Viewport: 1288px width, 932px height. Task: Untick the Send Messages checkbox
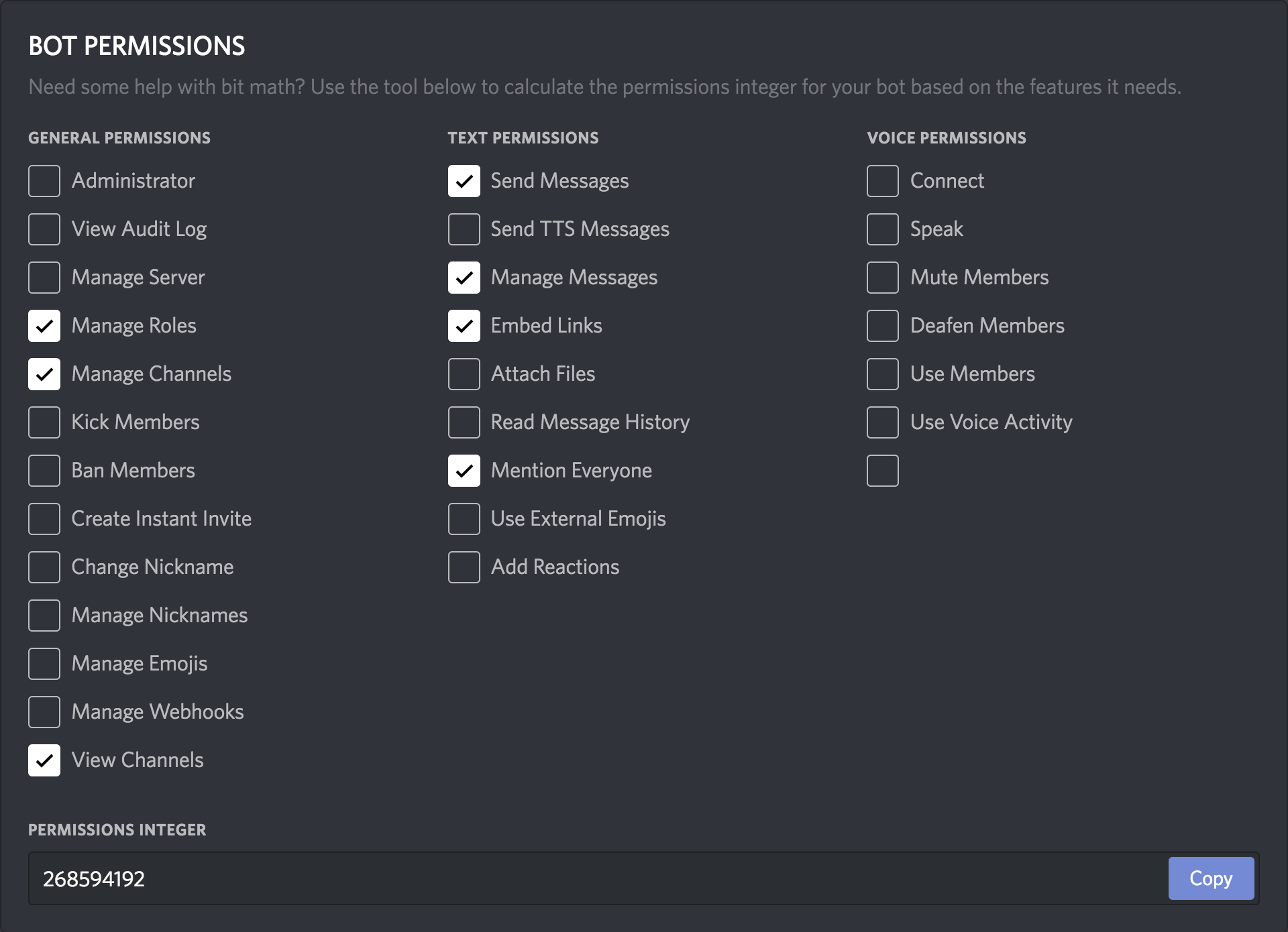pyautogui.click(x=464, y=181)
